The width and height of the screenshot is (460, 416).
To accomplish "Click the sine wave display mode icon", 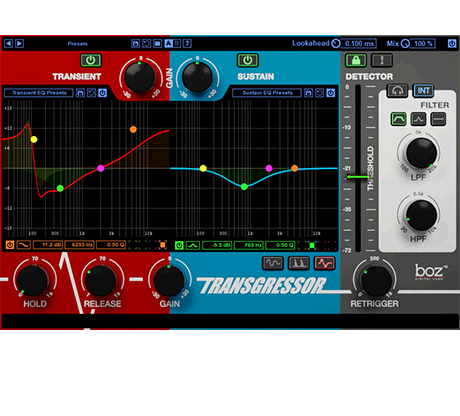I will point(273,263).
